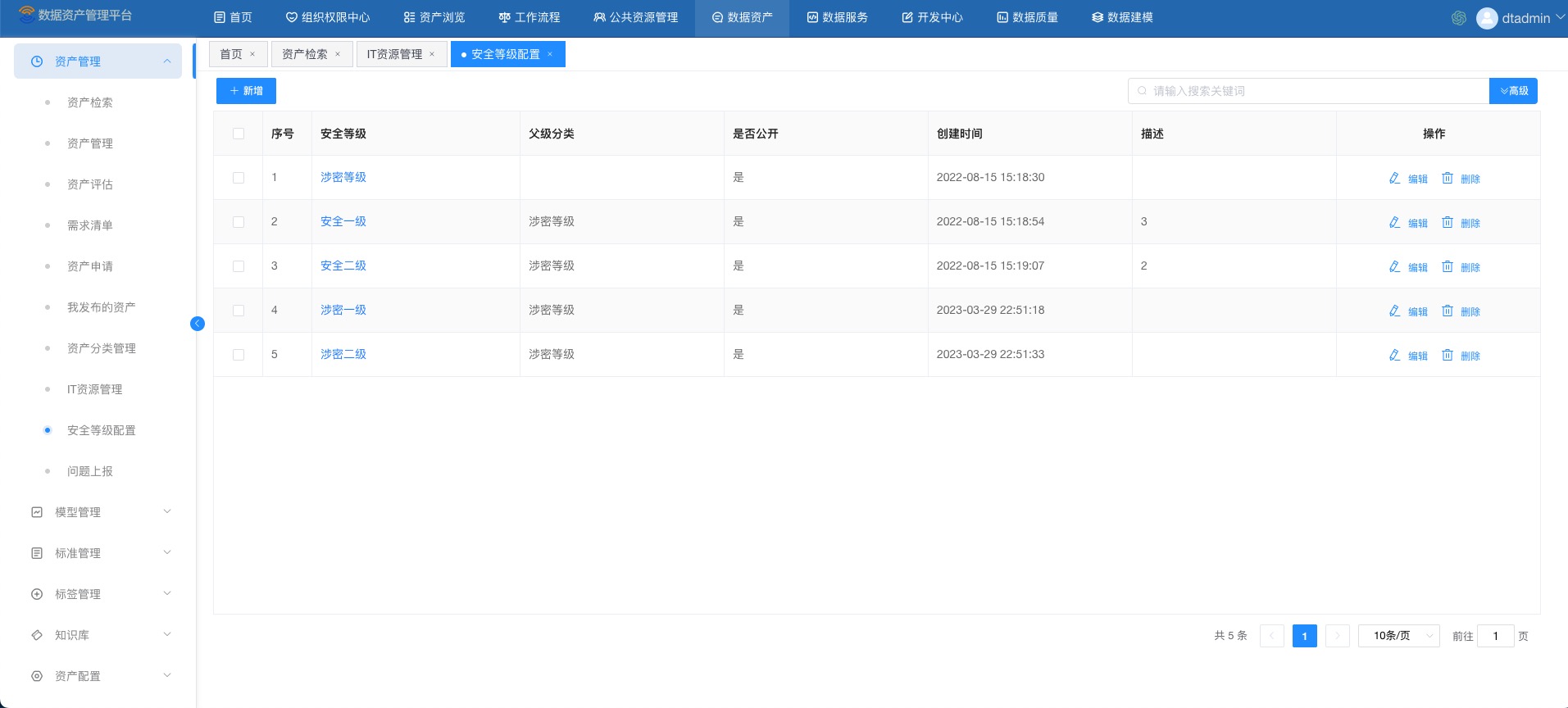The image size is (1568, 708).
Task: Click the trash icon for 涉密二级 row
Action: [x=1448, y=355]
